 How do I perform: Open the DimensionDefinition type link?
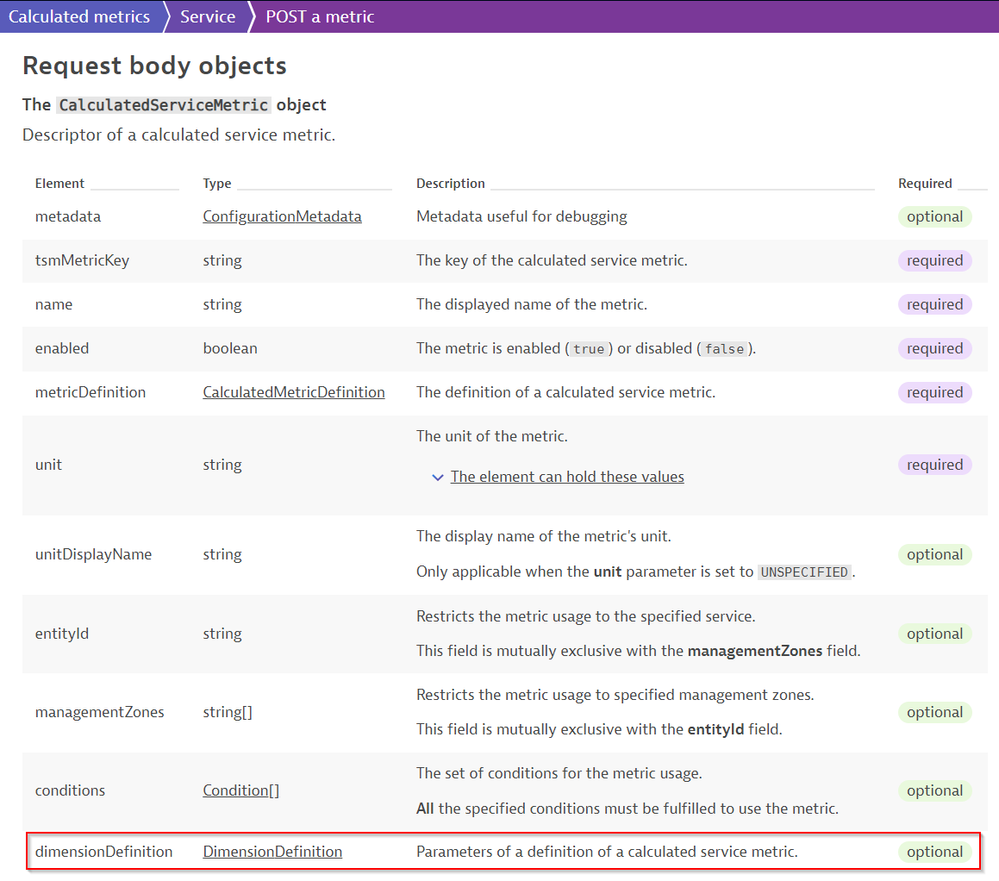[272, 851]
